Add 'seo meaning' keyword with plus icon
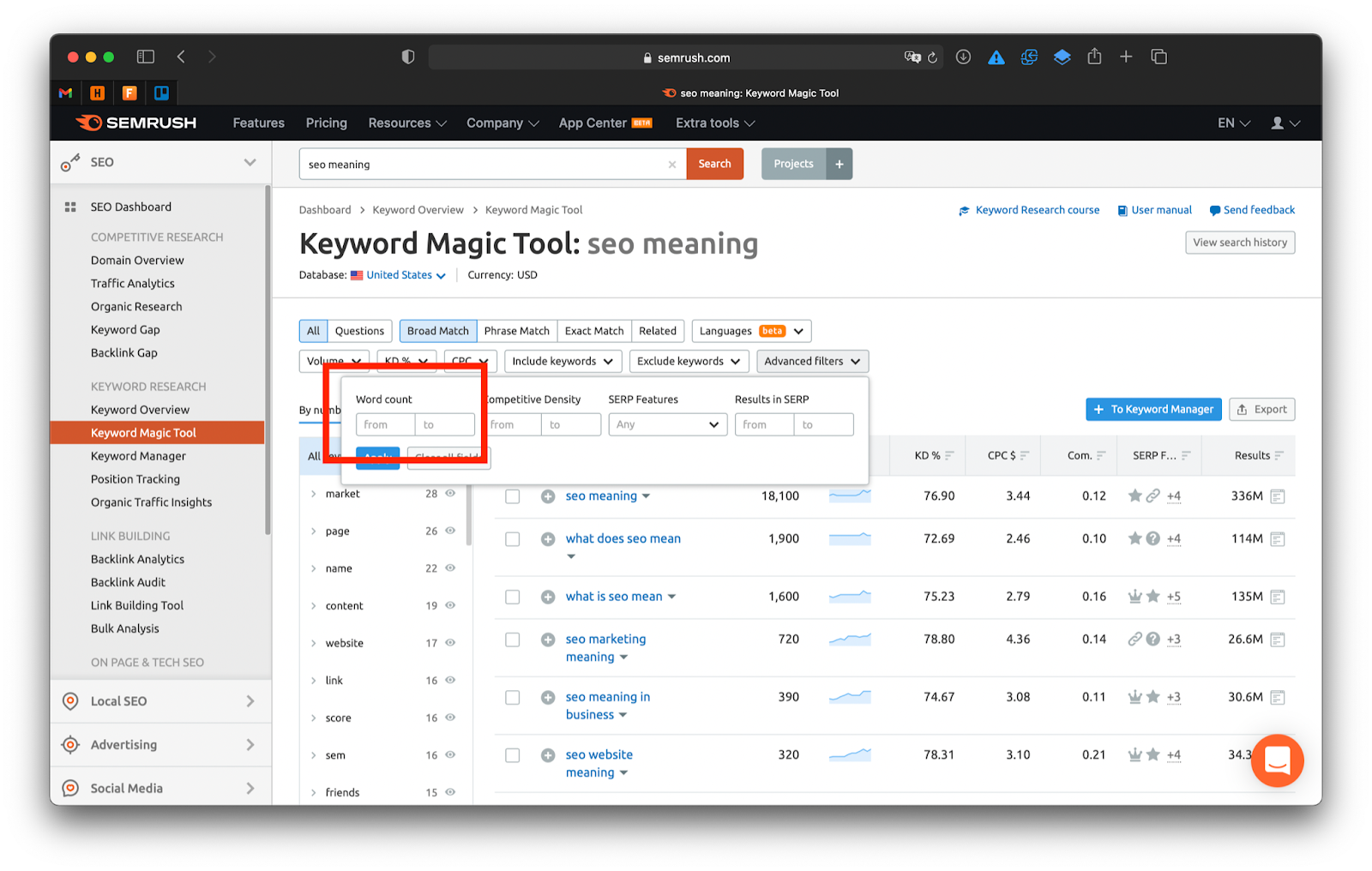This screenshot has width=1372, height=871. [548, 496]
